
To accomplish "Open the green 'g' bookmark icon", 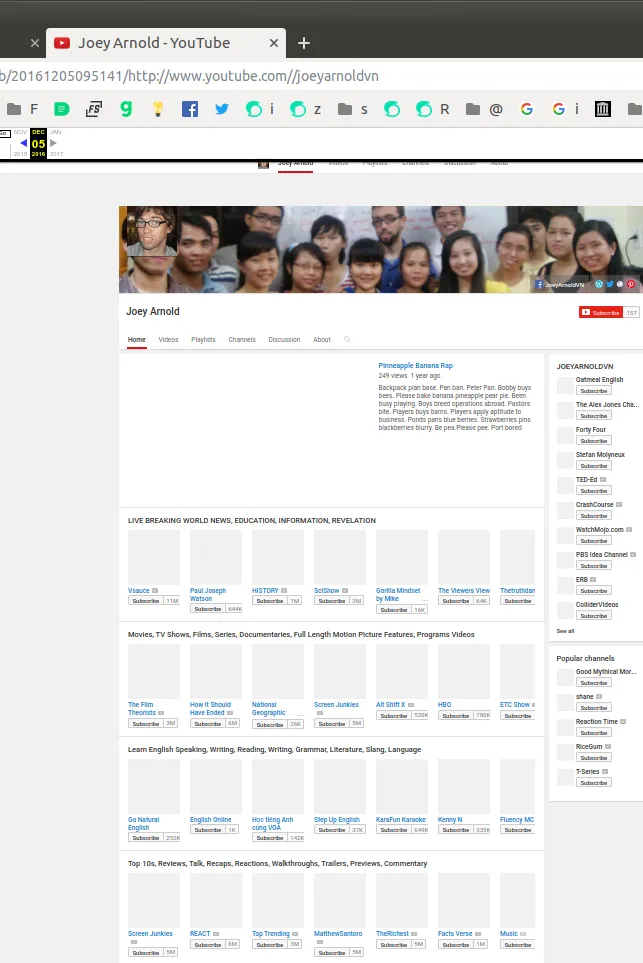I will pos(126,109).
